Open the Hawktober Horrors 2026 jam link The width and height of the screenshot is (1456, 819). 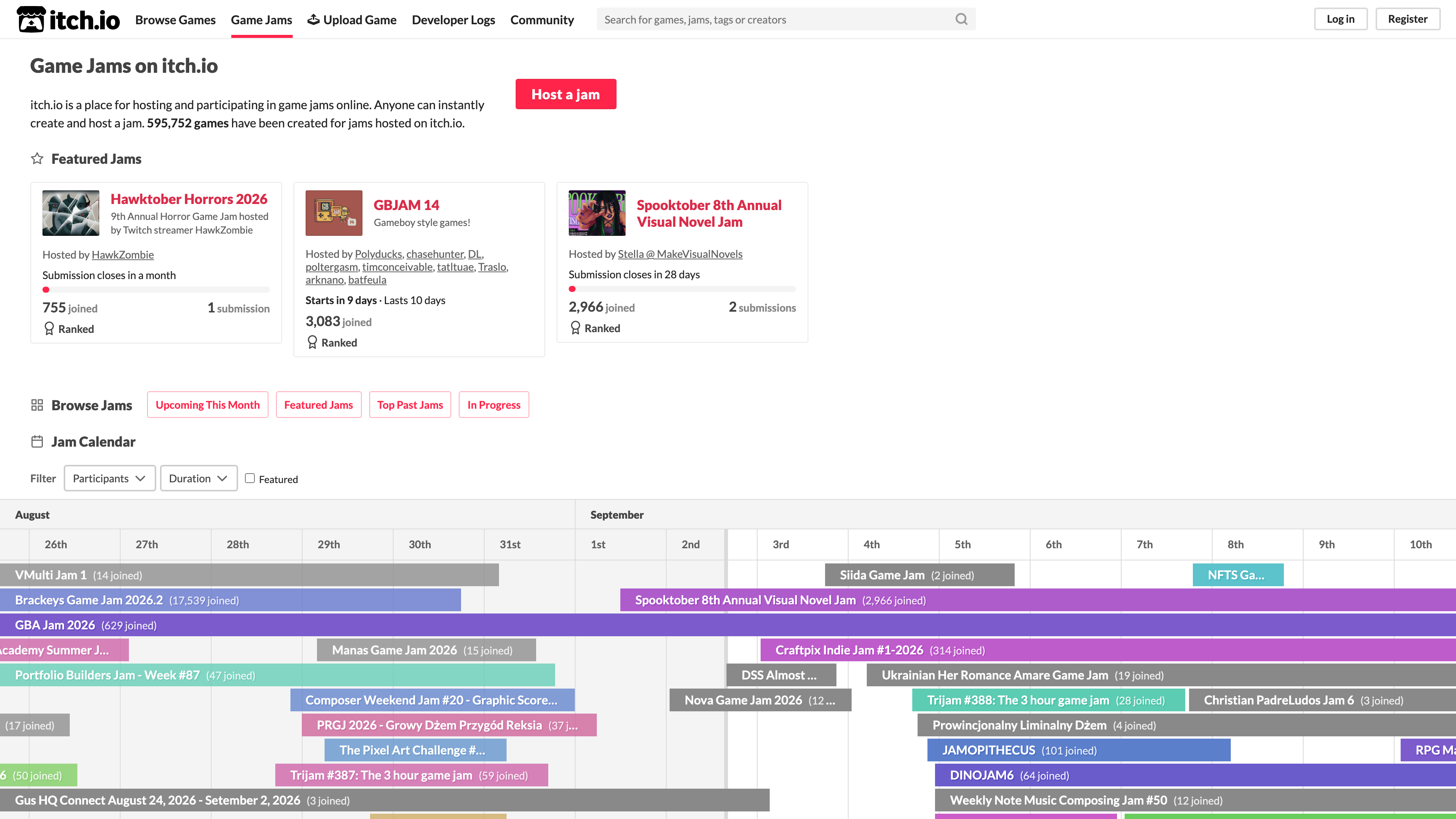coord(189,199)
